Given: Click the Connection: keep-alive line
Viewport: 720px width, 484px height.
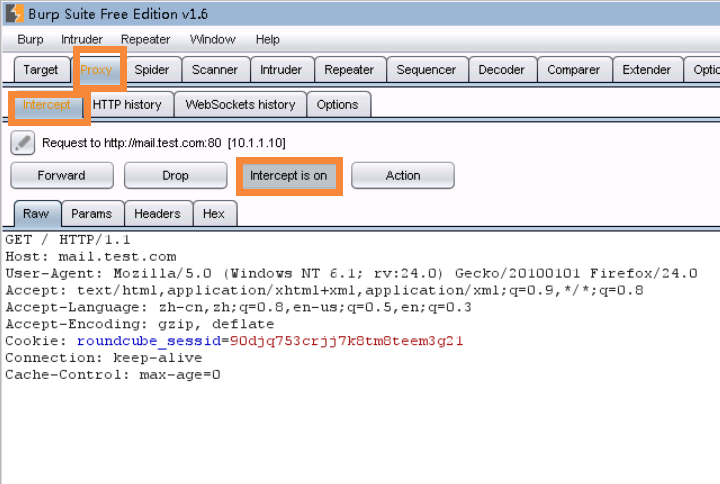Looking at the screenshot, I should 104,358.
